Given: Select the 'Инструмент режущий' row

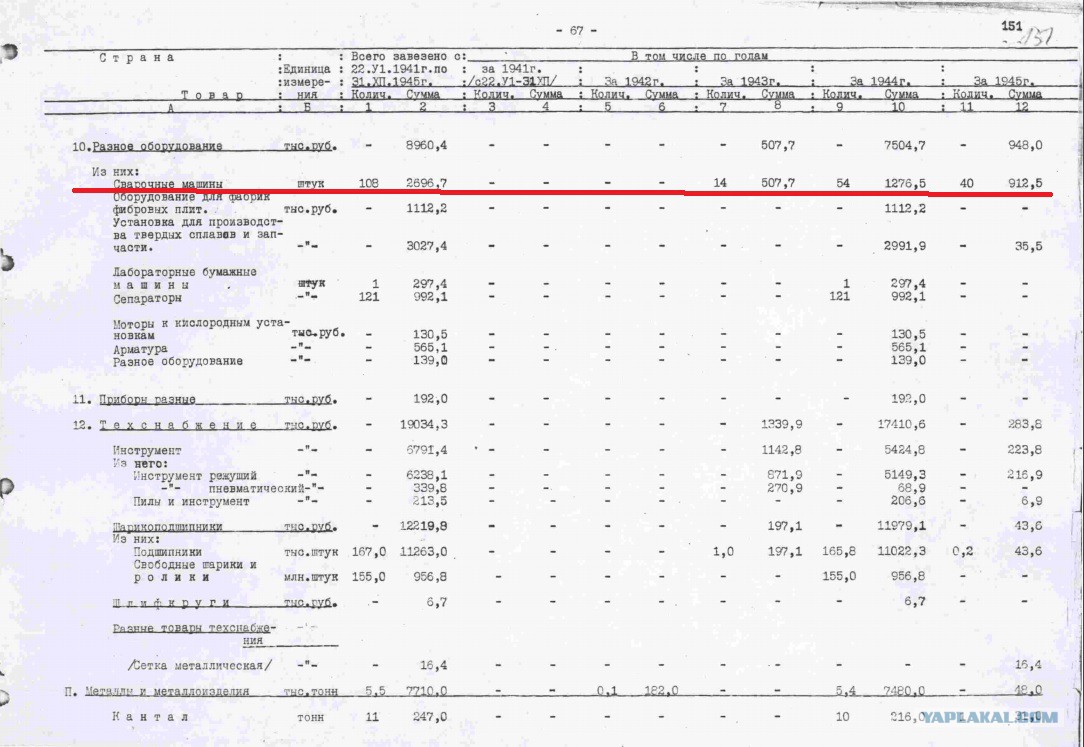Looking at the screenshot, I should coord(195,475).
